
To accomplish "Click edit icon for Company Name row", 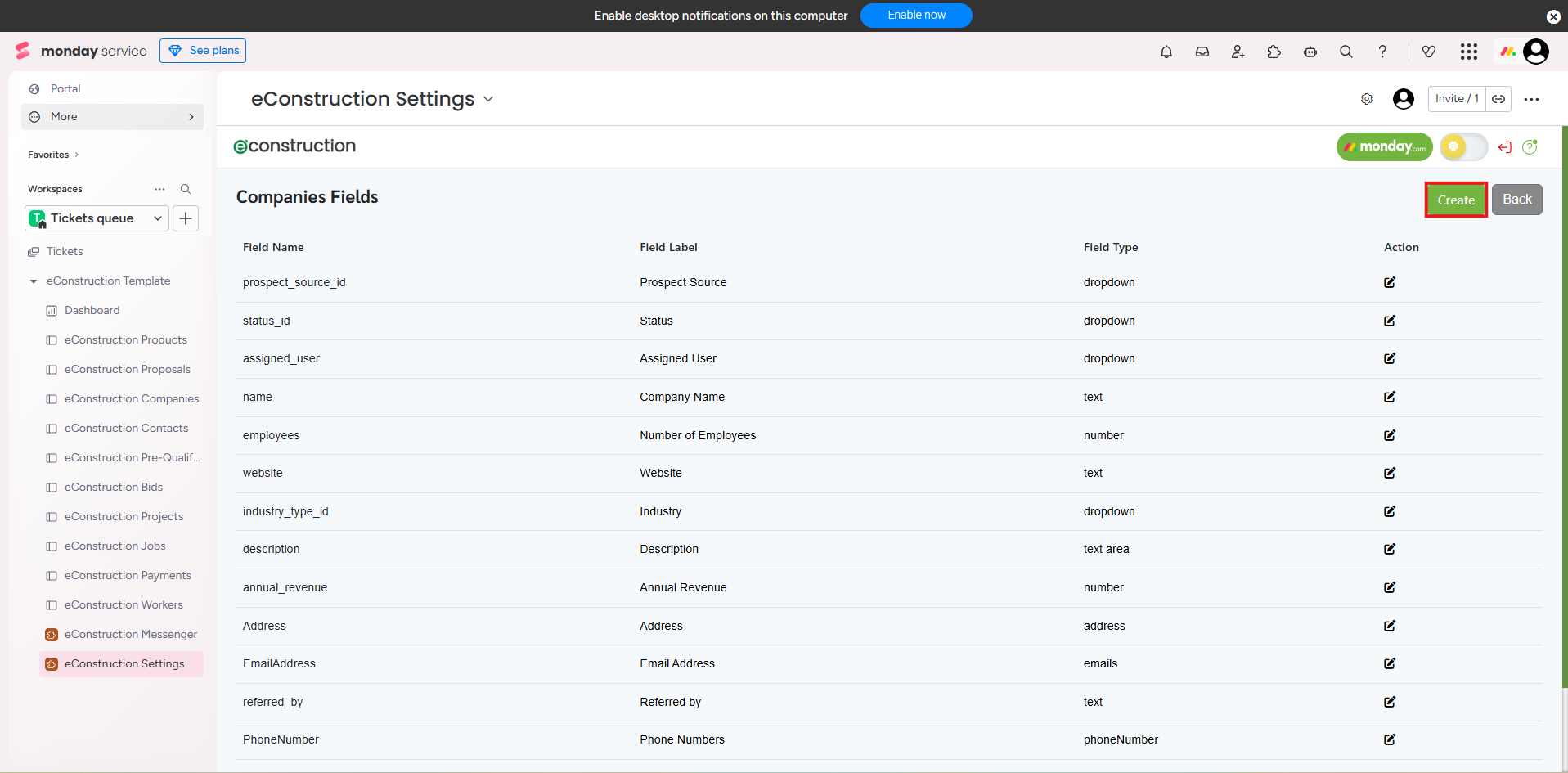I will click(1389, 397).
